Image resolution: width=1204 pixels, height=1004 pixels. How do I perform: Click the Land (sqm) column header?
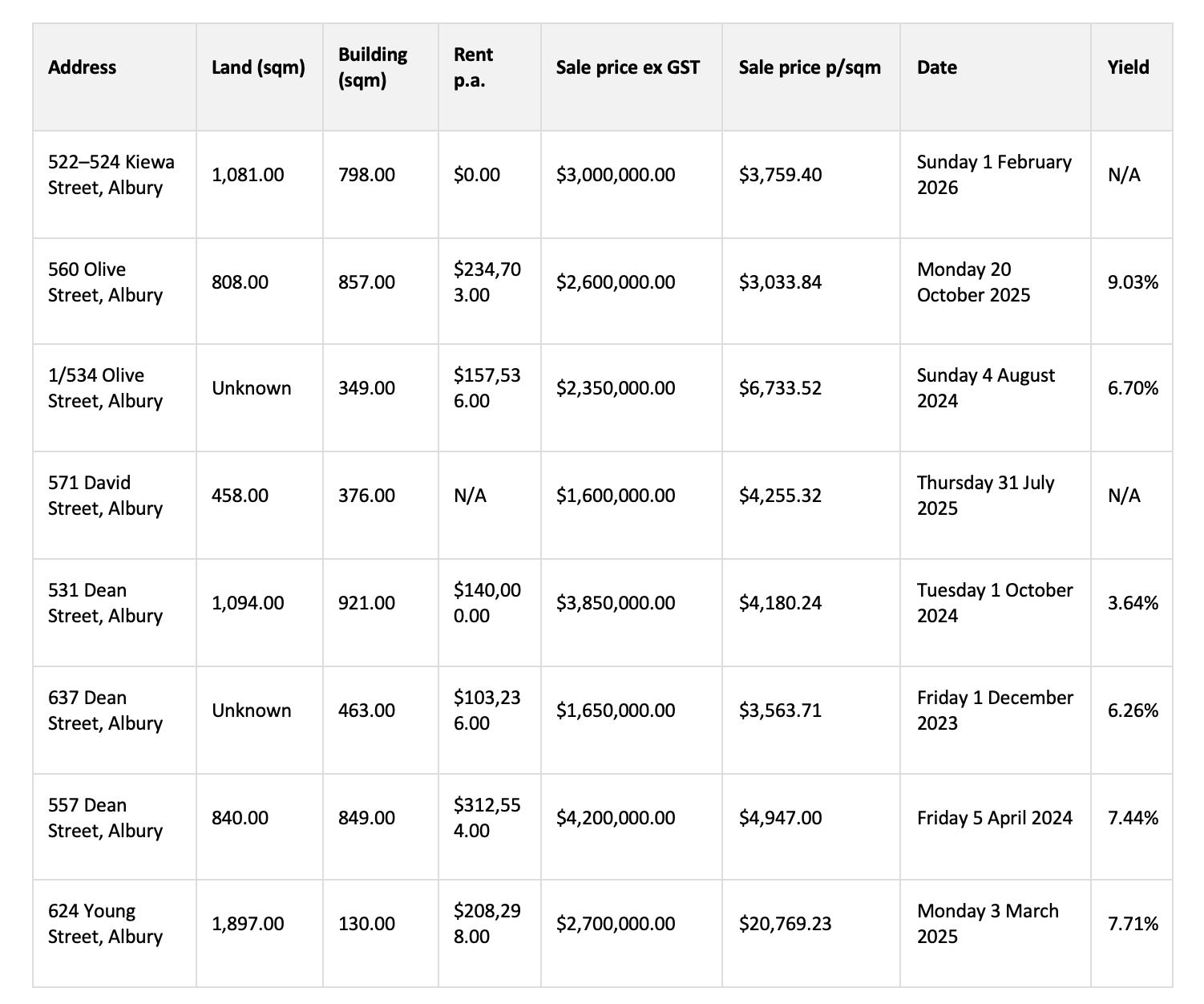(258, 67)
